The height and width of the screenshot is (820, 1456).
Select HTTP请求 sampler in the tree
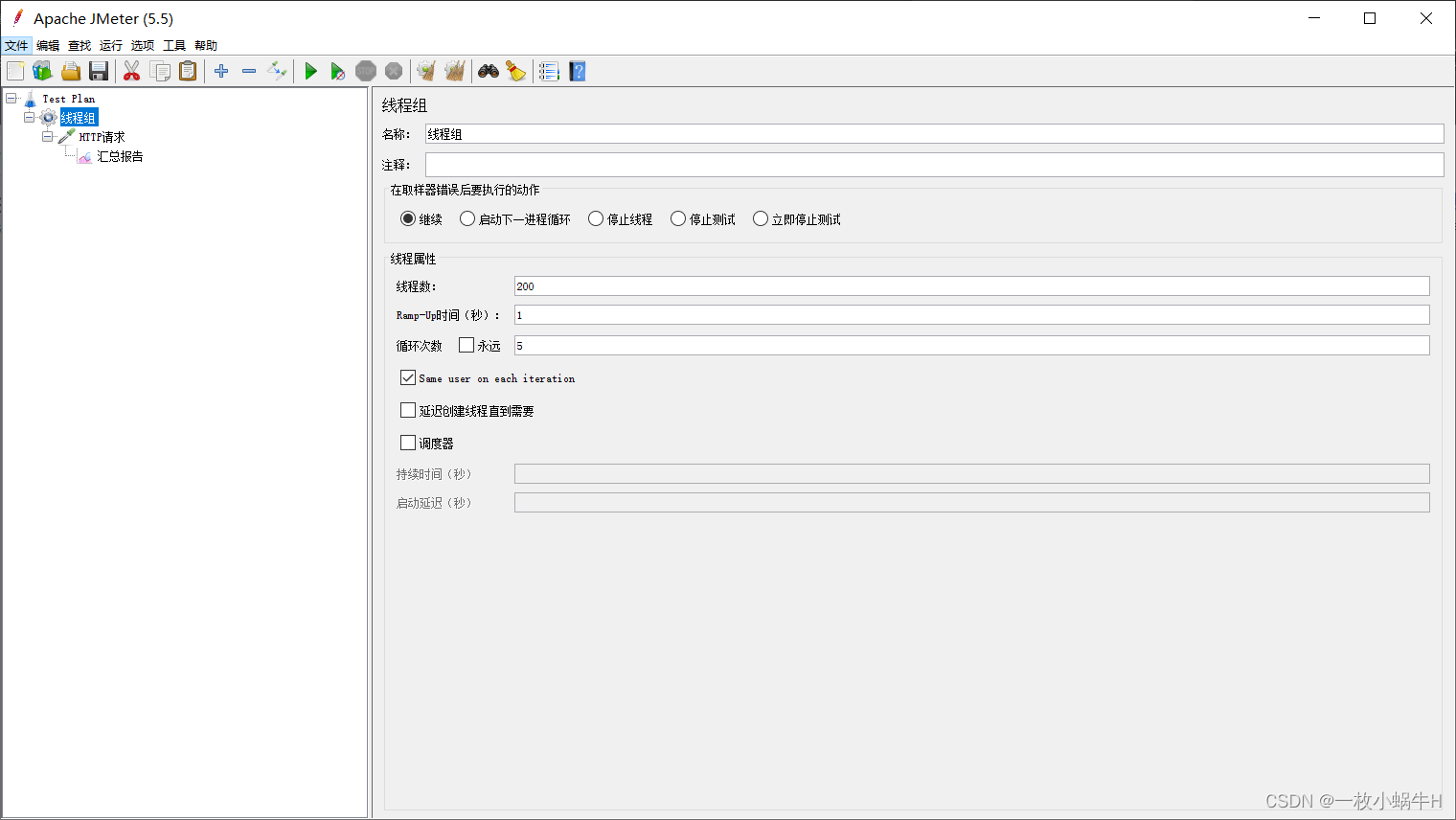[x=102, y=137]
